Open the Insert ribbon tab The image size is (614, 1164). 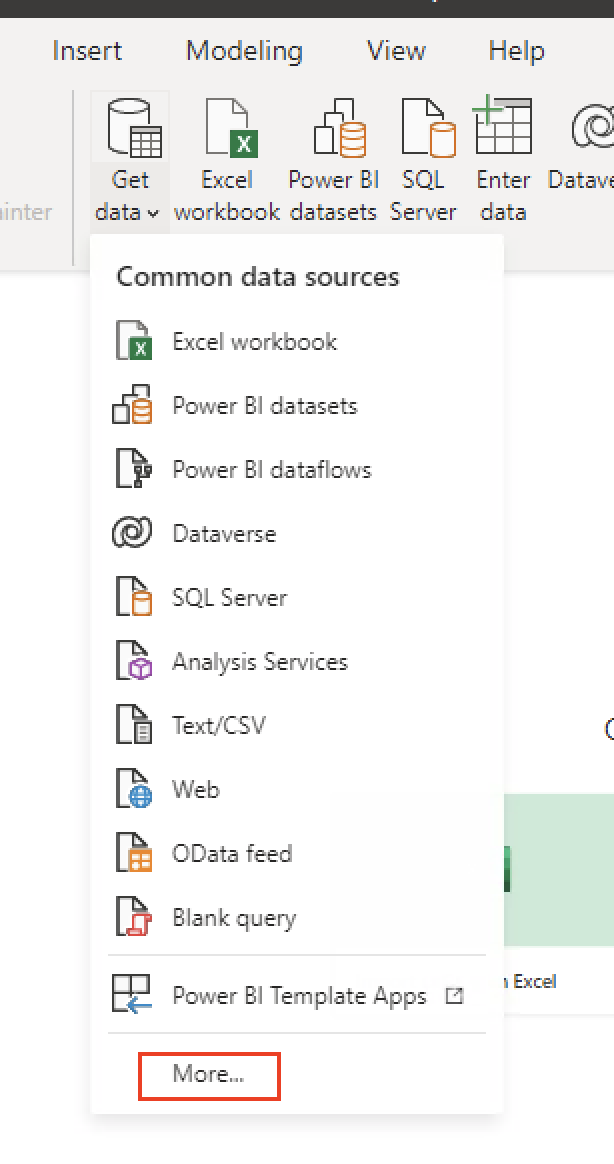pos(87,51)
